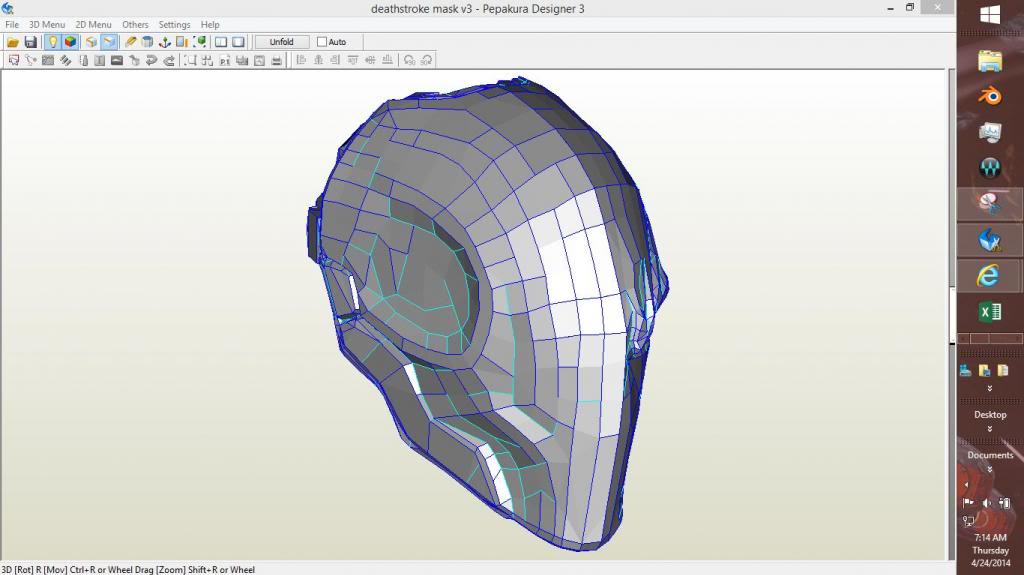Screen dimensions: 1024x575
Task: Click the Desktop toolbar label
Action: tap(990, 415)
